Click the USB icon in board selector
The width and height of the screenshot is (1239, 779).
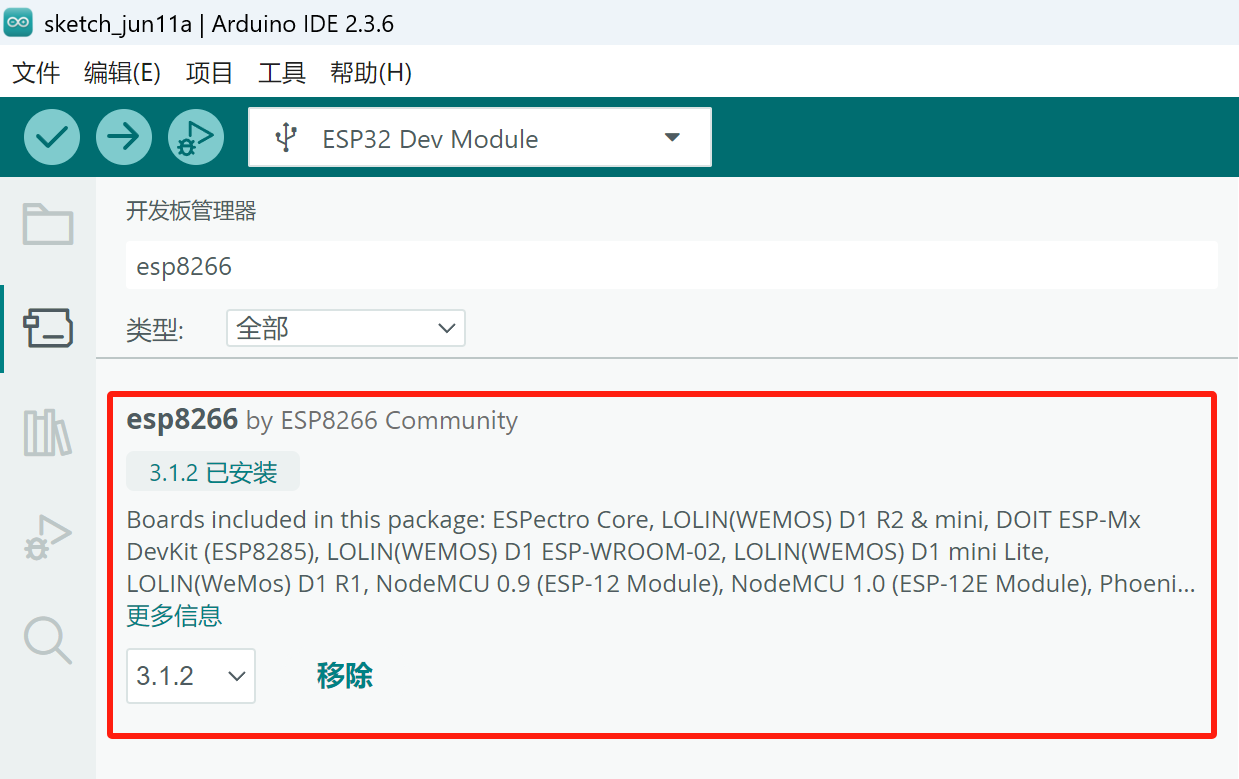pos(286,137)
